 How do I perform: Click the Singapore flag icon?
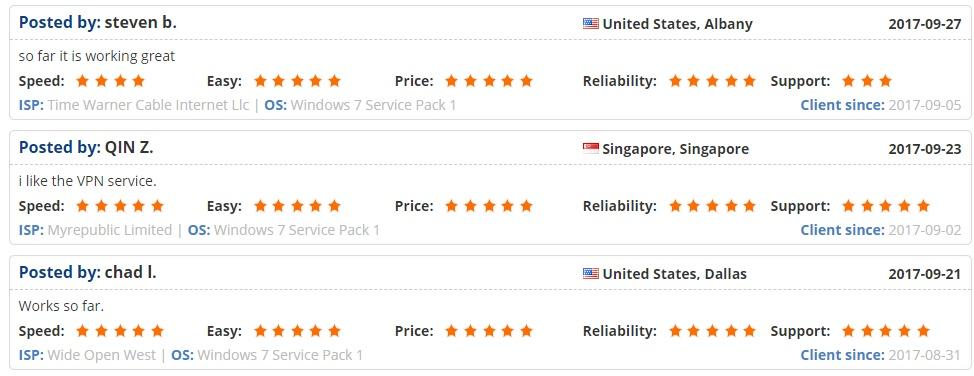coord(591,149)
